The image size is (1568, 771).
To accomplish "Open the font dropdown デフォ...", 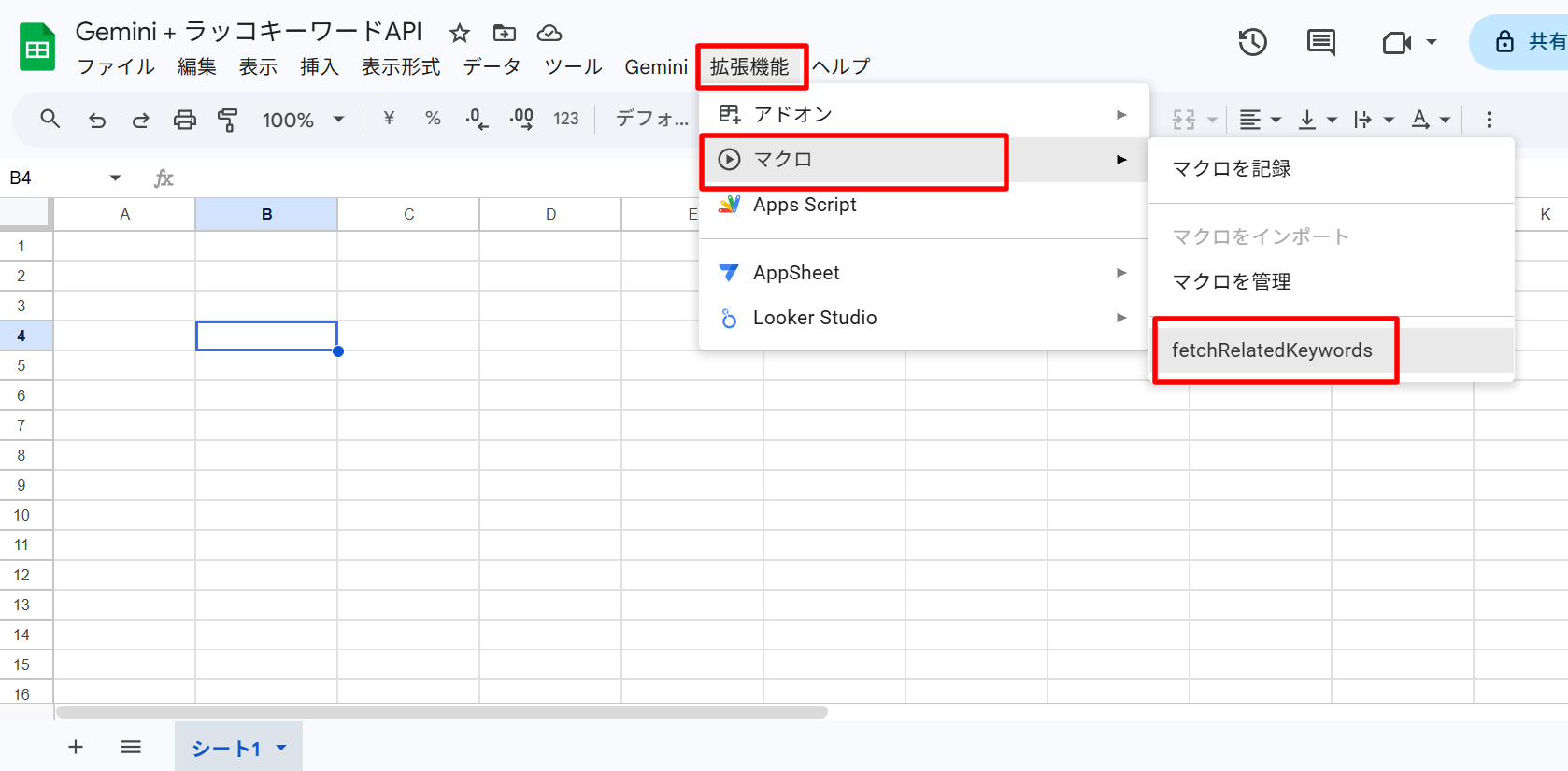I will pos(652,119).
